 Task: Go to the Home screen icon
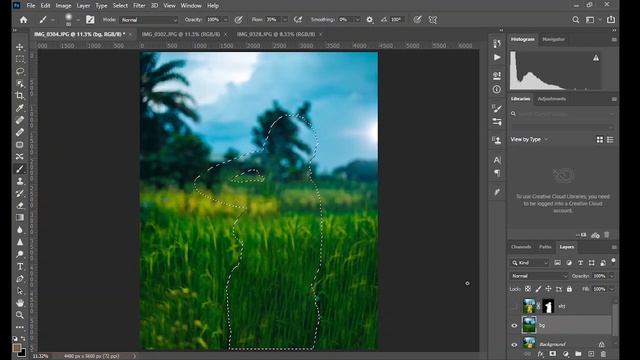pos(24,20)
